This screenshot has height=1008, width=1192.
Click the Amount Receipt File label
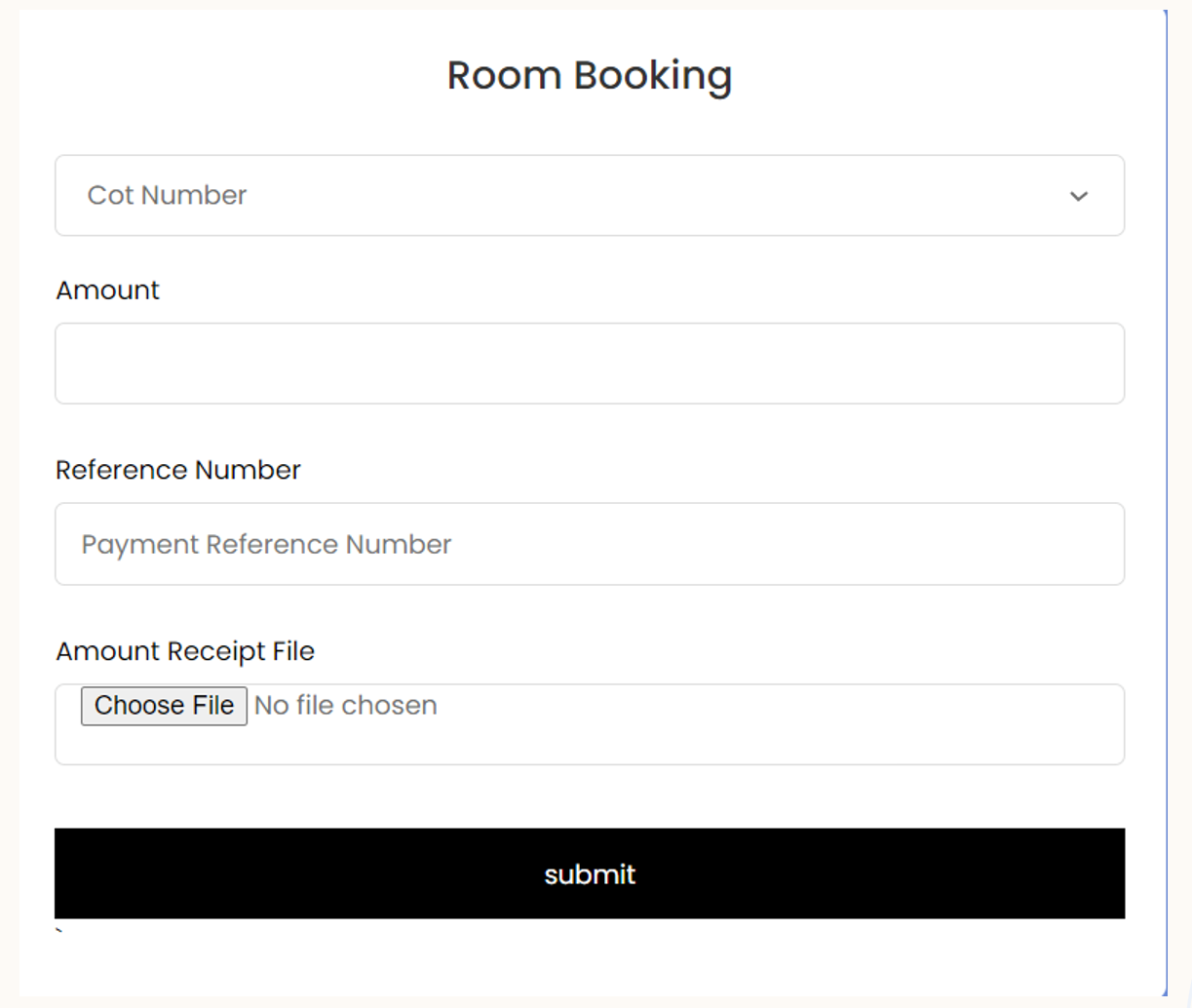pyautogui.click(x=184, y=650)
